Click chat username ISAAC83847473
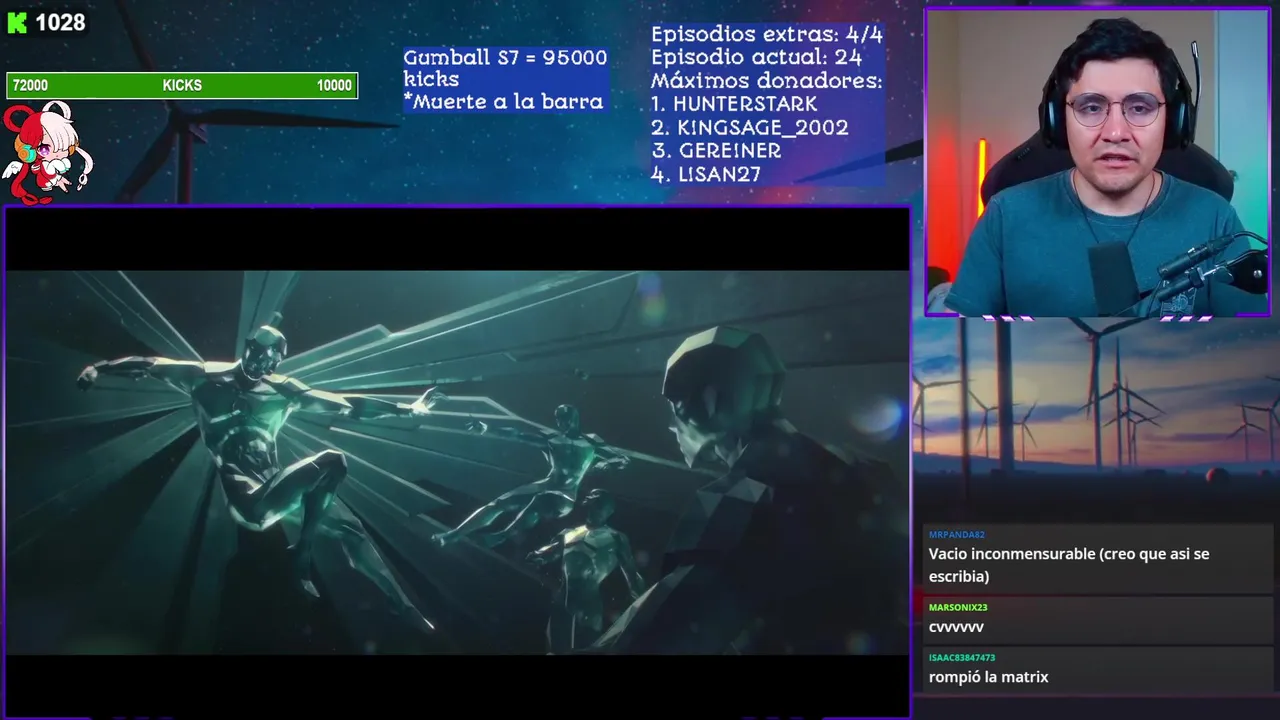The height and width of the screenshot is (720, 1280). 962,658
